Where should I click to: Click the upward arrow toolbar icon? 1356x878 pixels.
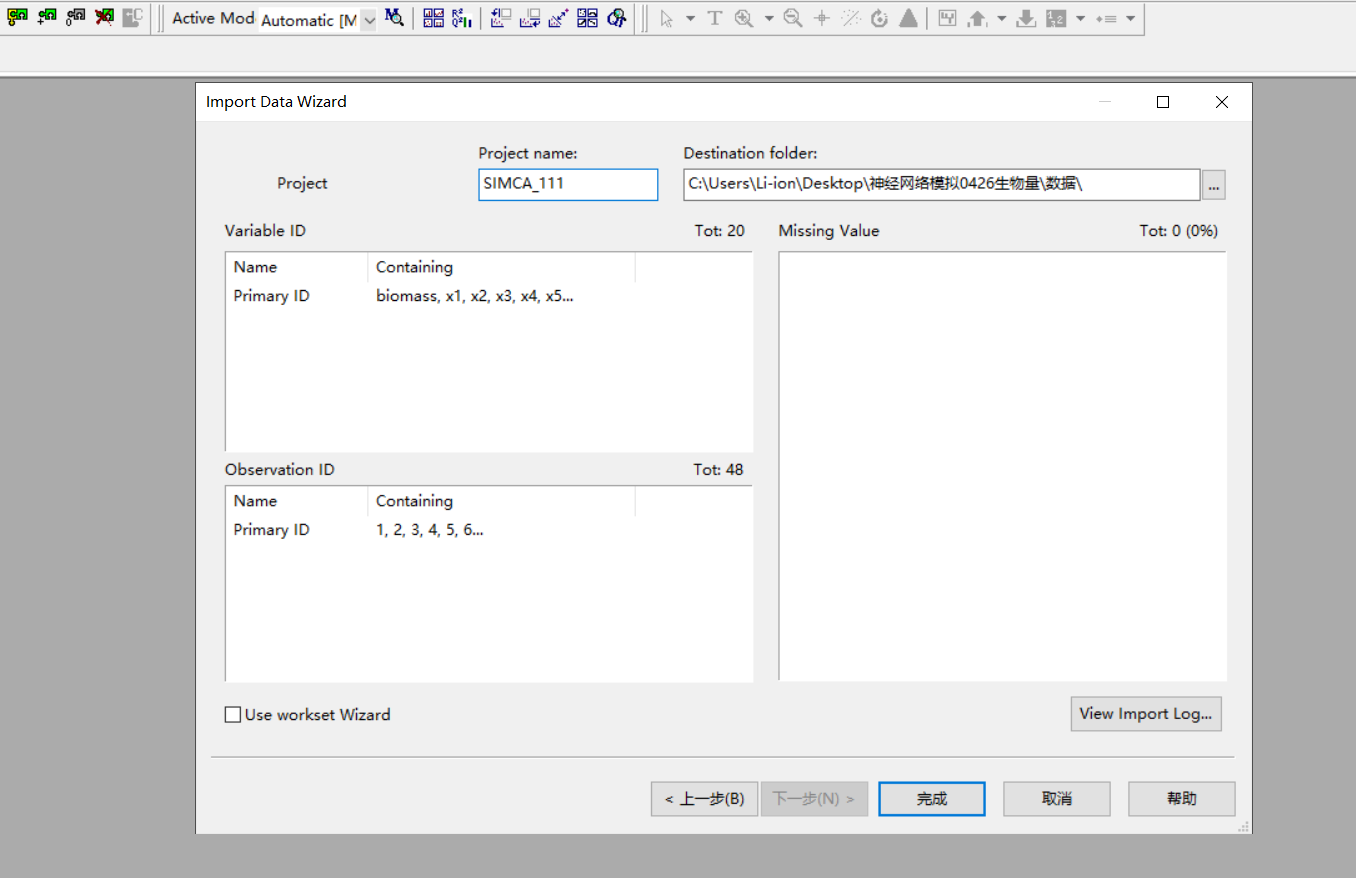977,19
